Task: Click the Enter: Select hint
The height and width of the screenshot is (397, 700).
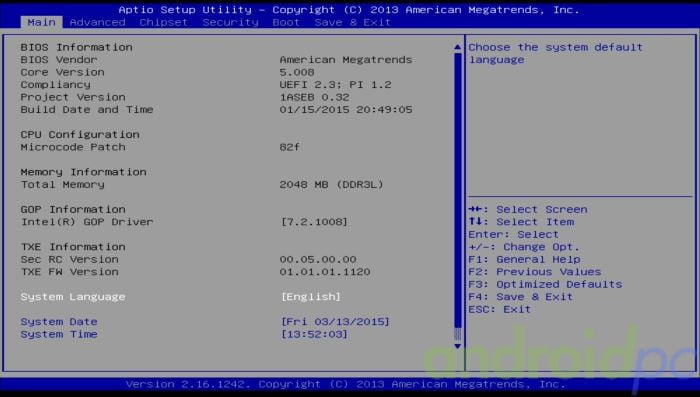Action: click(x=513, y=234)
